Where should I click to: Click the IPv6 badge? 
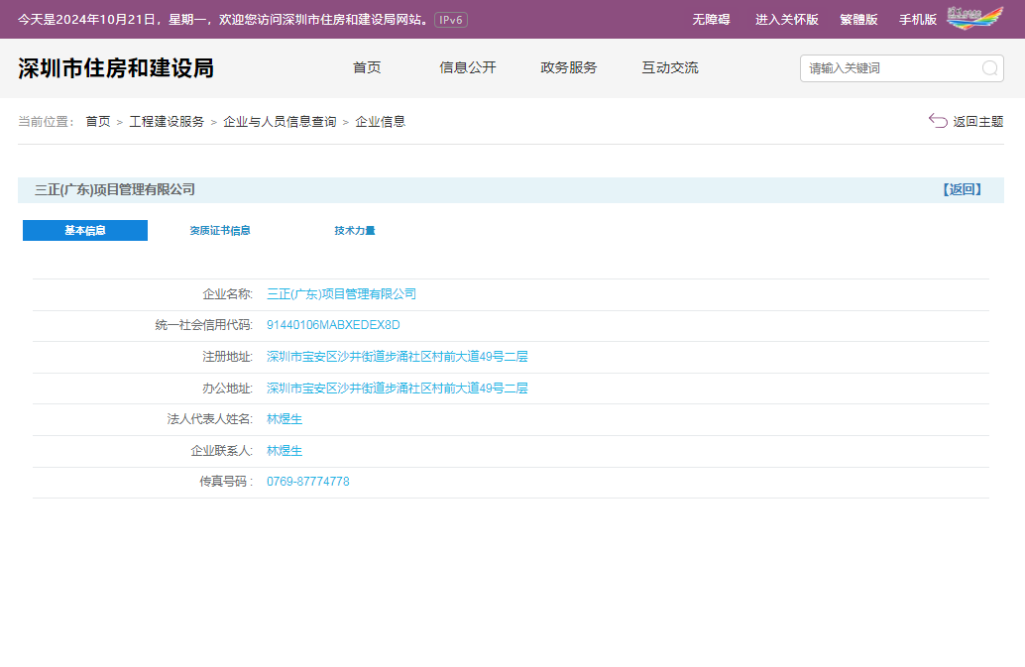450,20
